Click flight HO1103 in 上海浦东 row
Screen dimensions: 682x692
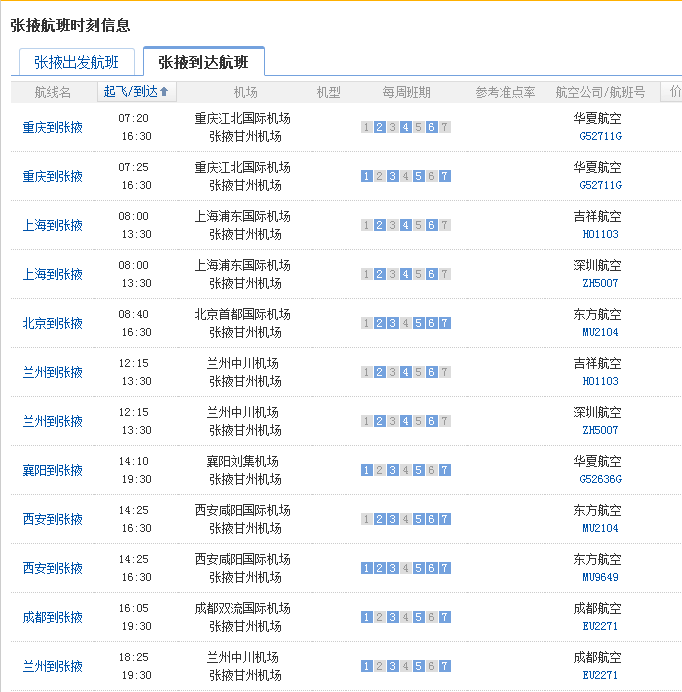(x=600, y=234)
